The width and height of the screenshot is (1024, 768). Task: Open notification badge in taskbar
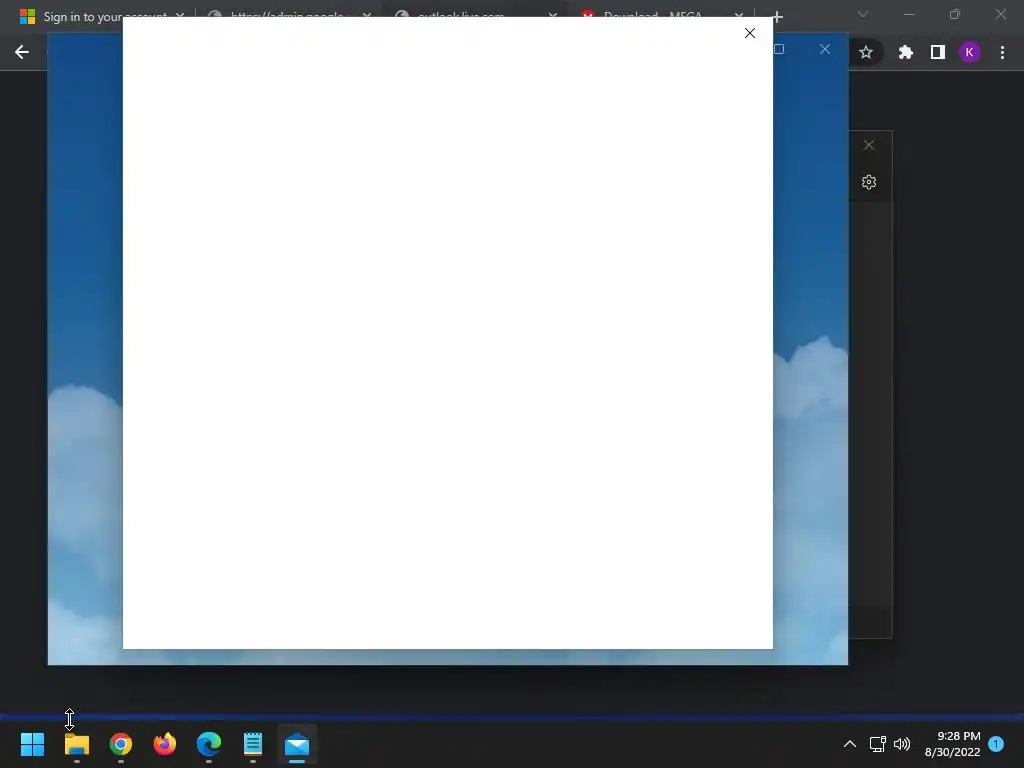point(996,744)
